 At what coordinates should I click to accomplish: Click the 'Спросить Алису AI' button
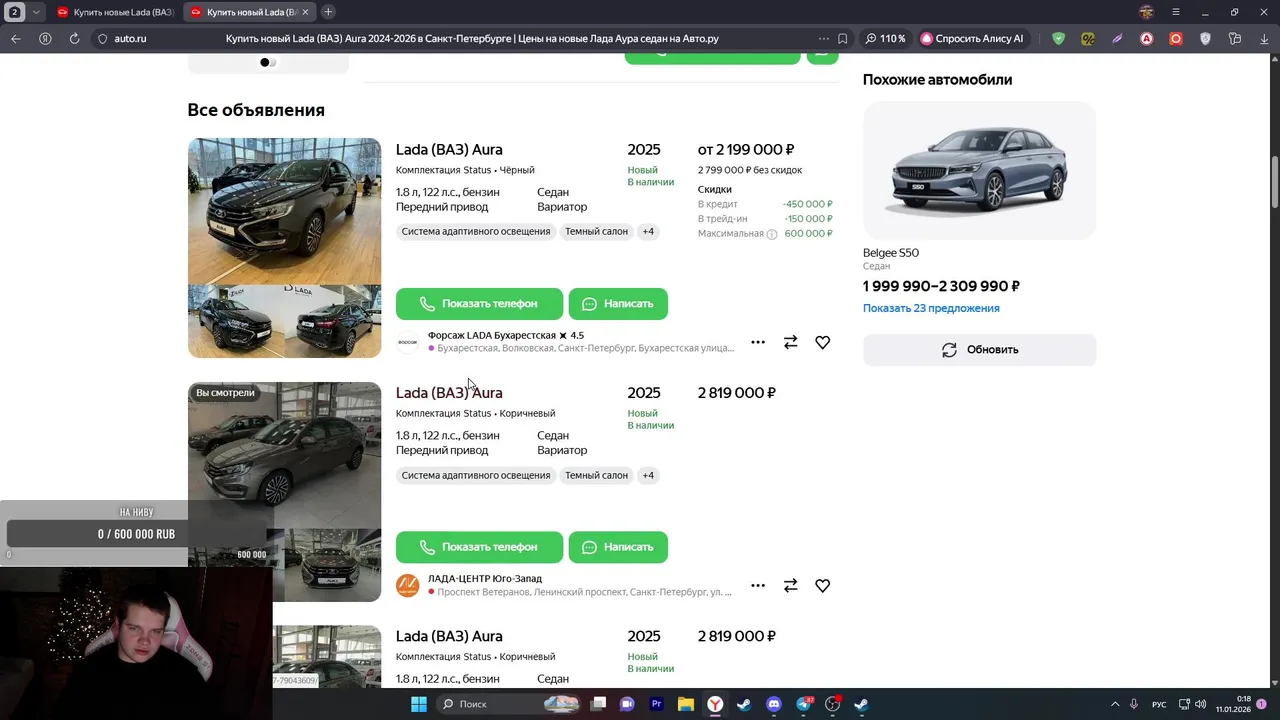[x=972, y=39]
